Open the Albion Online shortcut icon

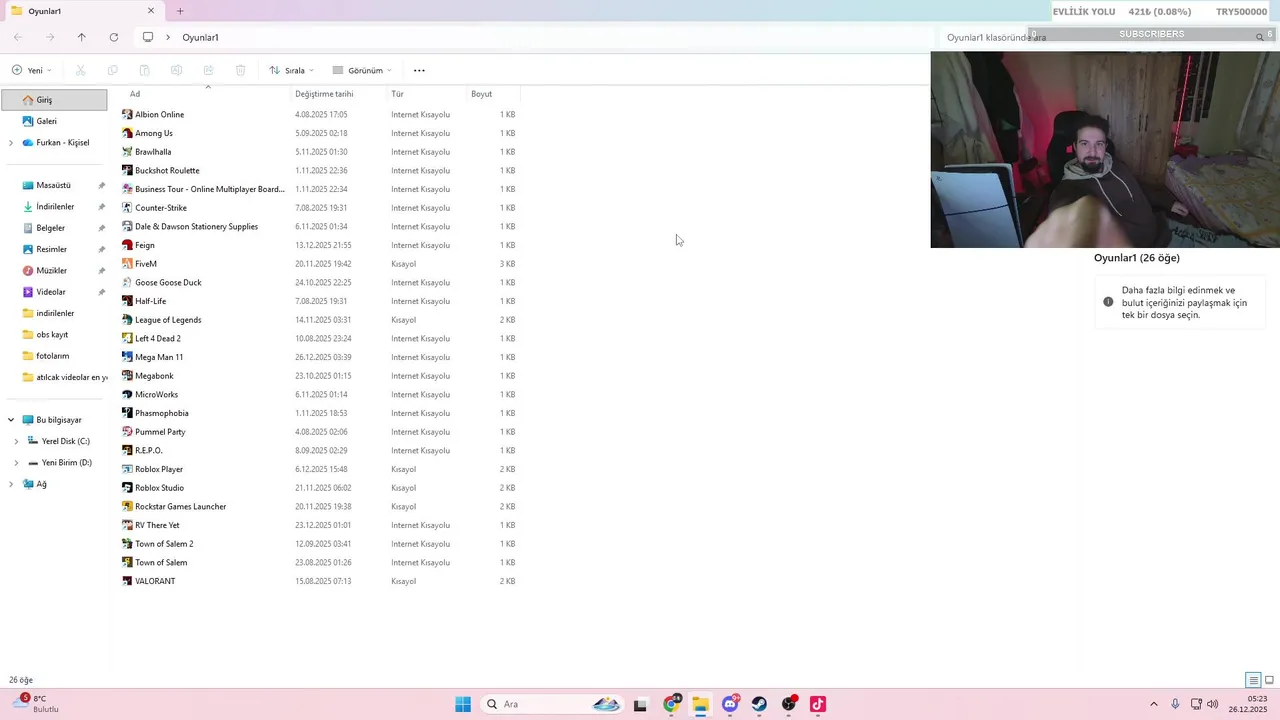pyautogui.click(x=127, y=114)
